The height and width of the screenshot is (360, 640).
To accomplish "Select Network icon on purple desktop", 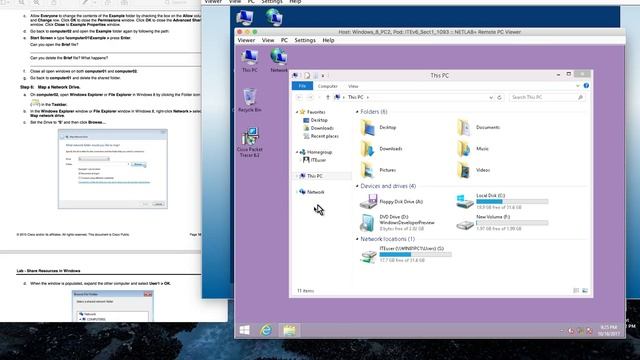I will 279,60.
